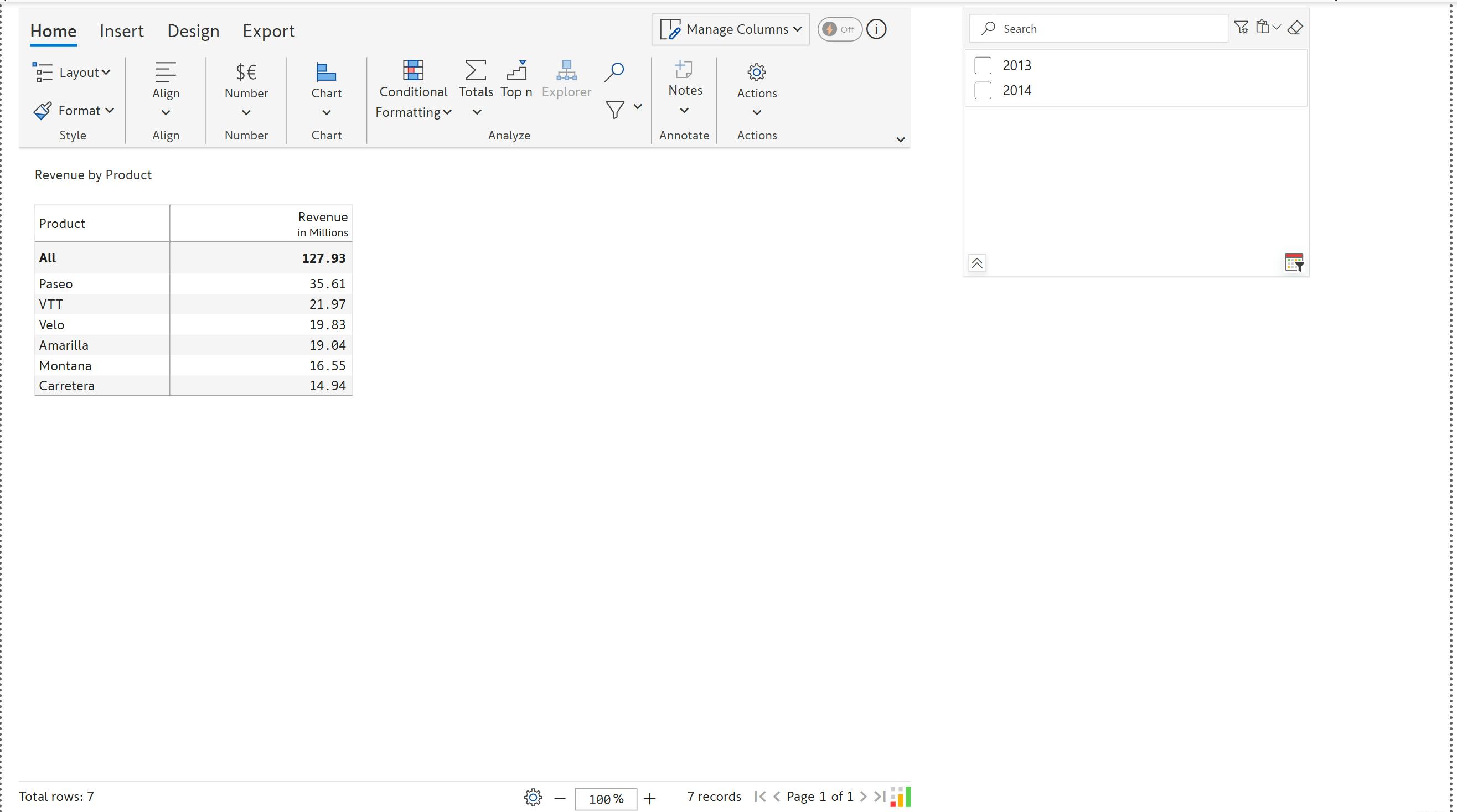
Task: Open the settings gear in status bar
Action: click(533, 797)
